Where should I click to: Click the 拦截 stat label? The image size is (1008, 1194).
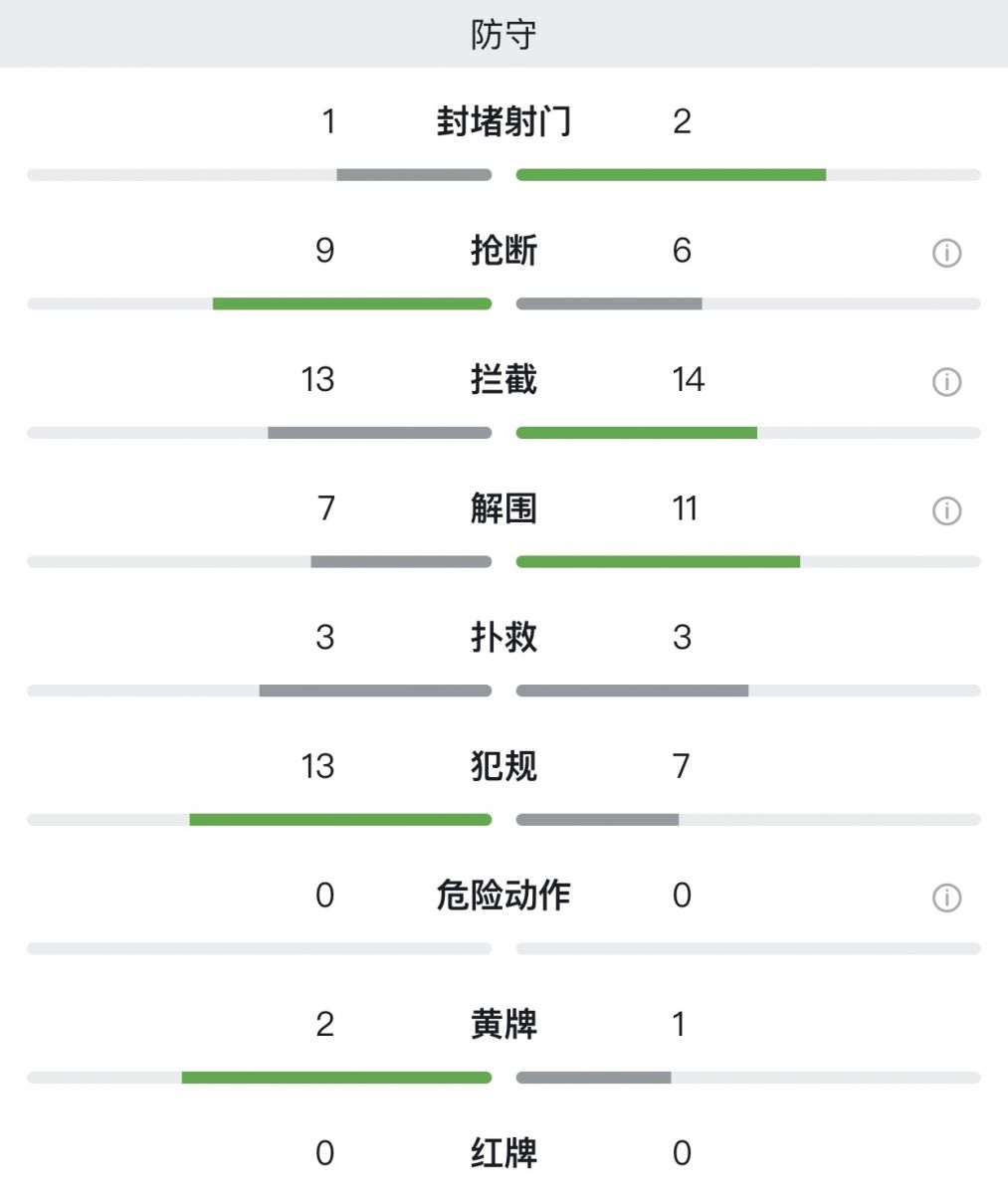point(504,379)
